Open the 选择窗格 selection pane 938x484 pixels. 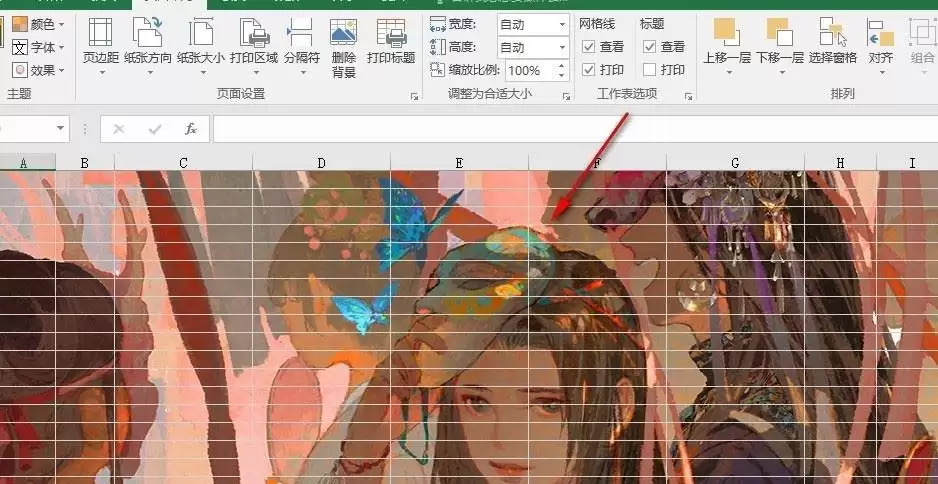pyautogui.click(x=833, y=42)
